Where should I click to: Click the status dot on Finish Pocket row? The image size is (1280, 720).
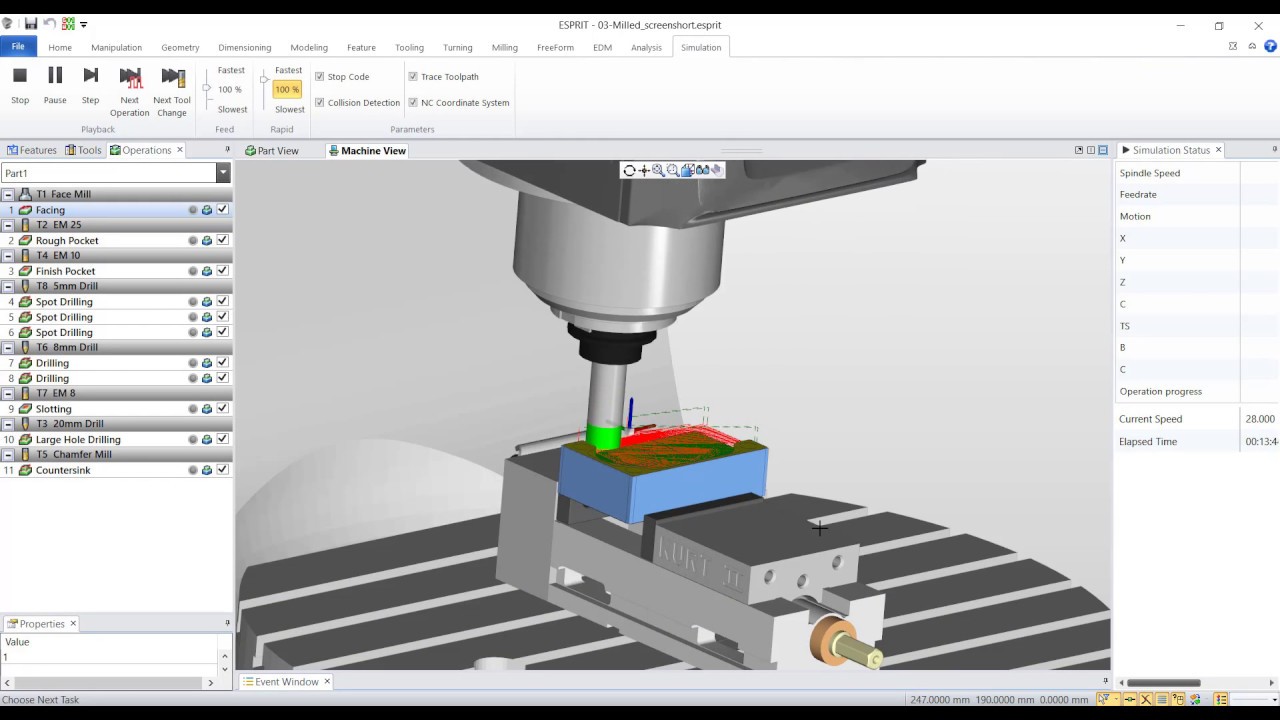pos(193,271)
